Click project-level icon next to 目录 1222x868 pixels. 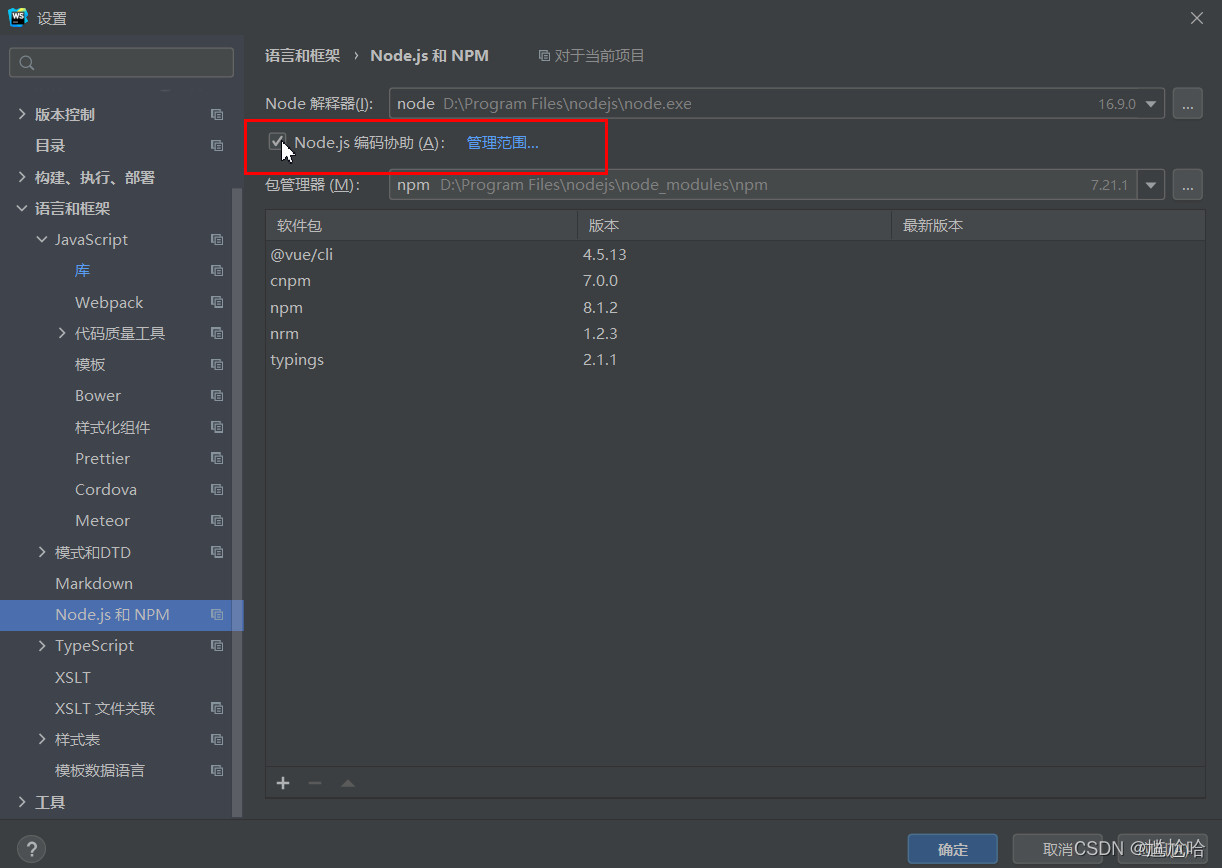tap(217, 146)
